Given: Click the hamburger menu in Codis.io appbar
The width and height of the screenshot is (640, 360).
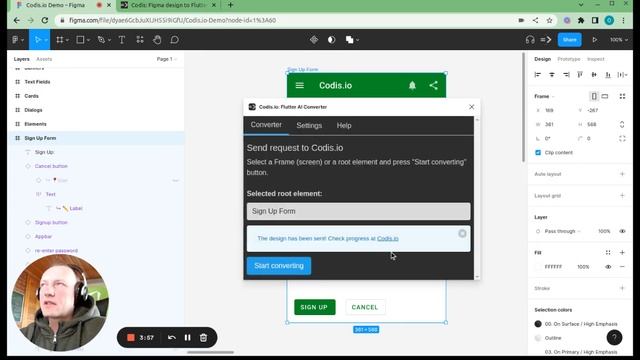Looking at the screenshot, I should 300,85.
